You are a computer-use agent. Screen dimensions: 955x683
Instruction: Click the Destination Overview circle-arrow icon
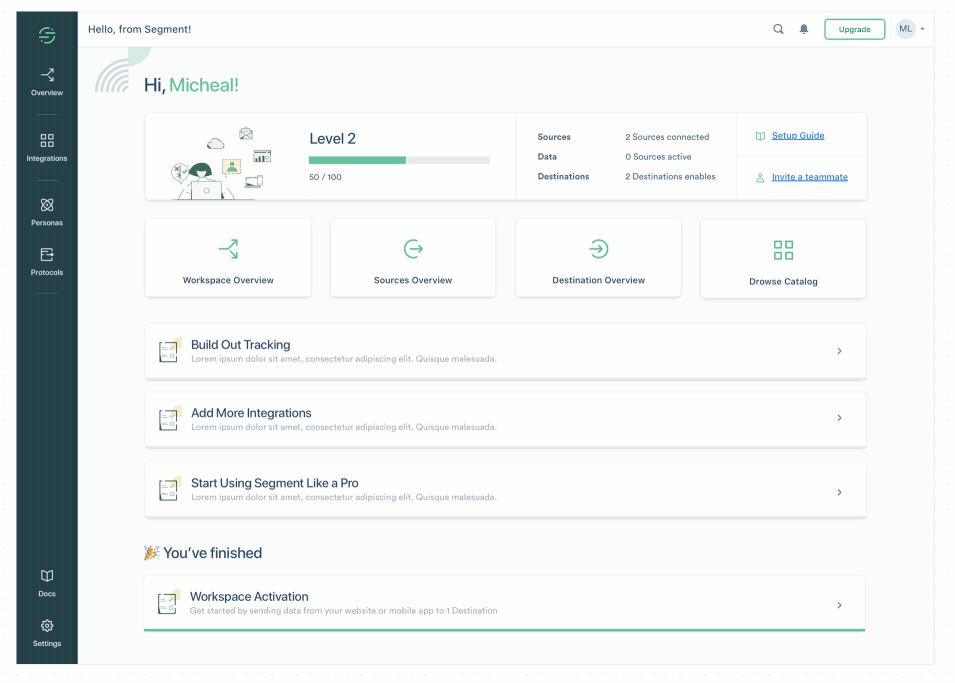[x=599, y=249]
